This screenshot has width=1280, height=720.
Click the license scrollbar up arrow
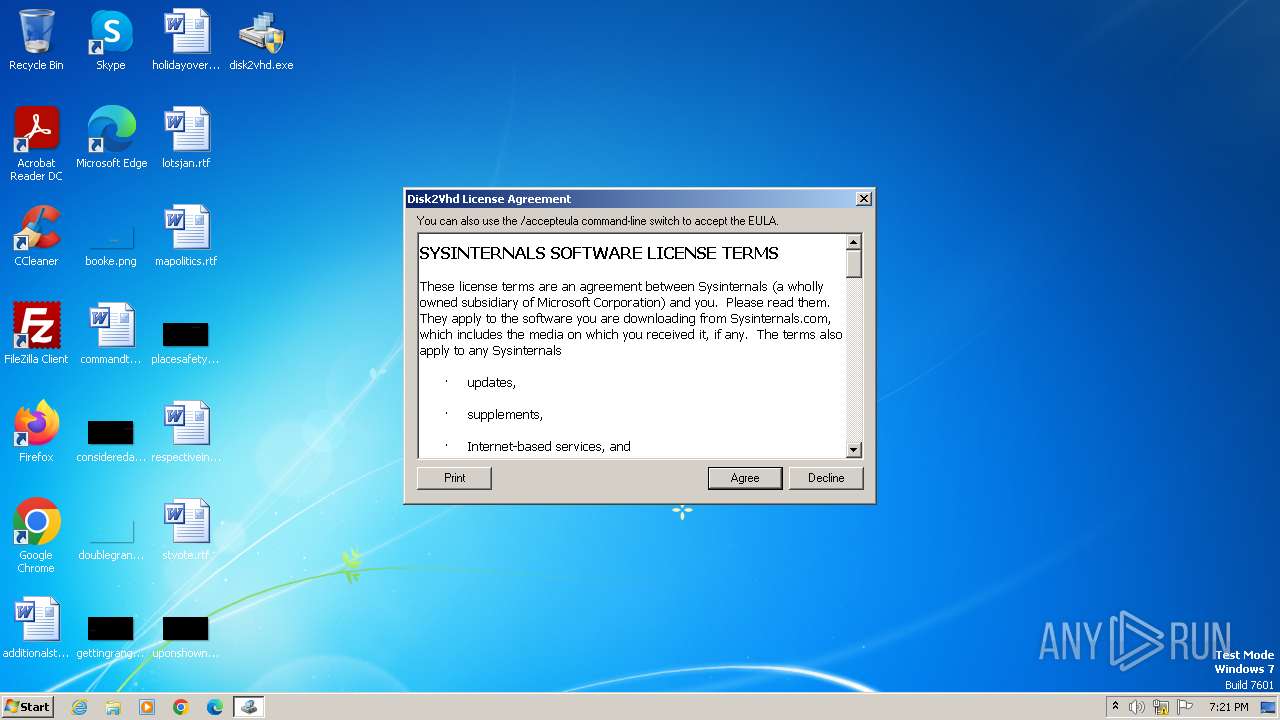click(x=854, y=242)
